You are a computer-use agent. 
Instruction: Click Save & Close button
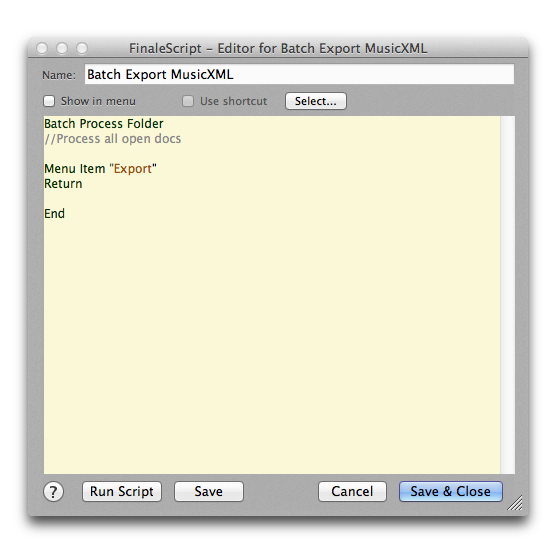tap(451, 491)
